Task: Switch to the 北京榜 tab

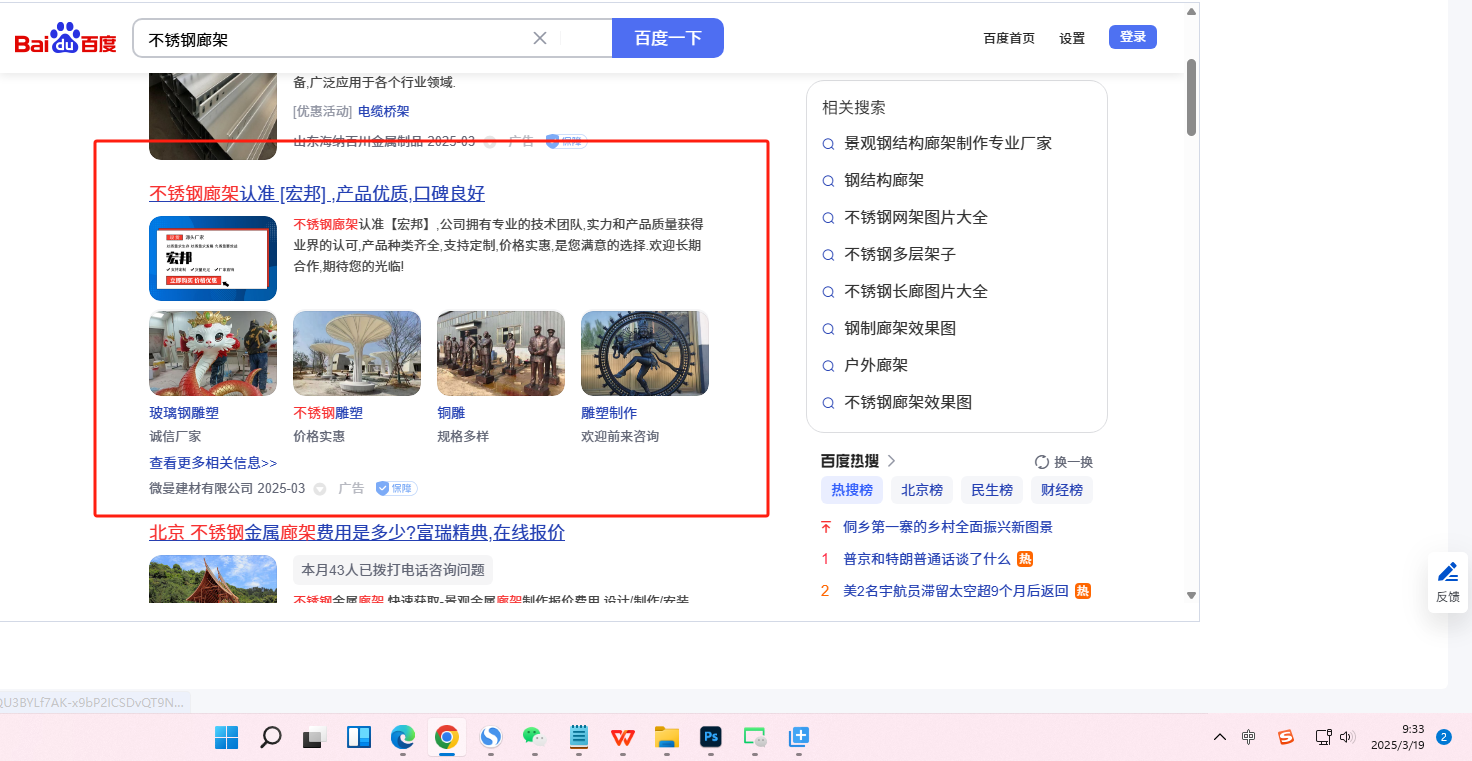Action: 921,490
